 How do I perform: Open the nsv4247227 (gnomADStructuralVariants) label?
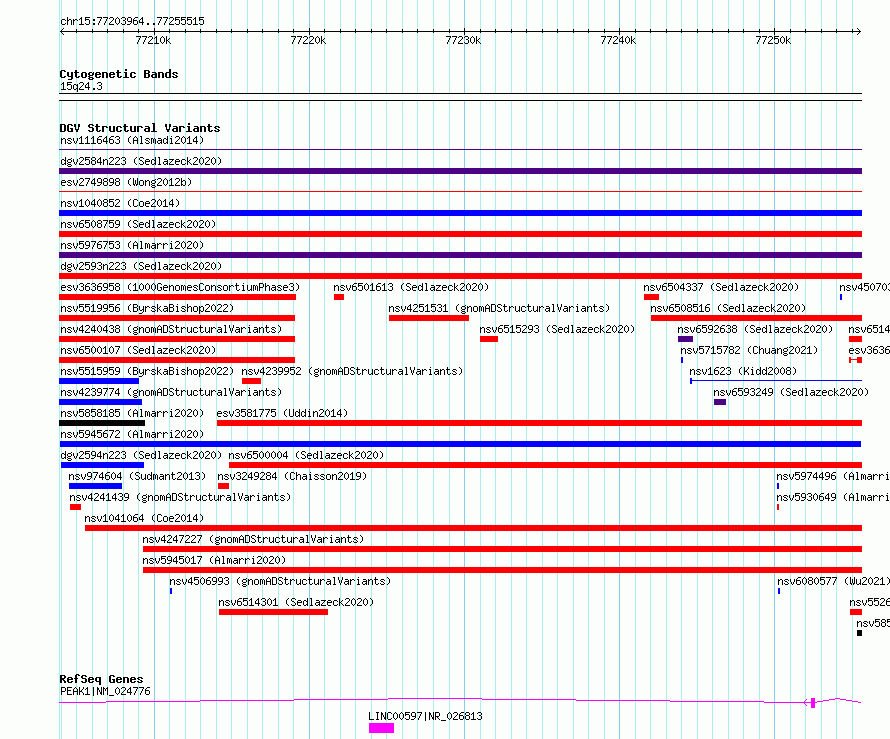click(253, 539)
